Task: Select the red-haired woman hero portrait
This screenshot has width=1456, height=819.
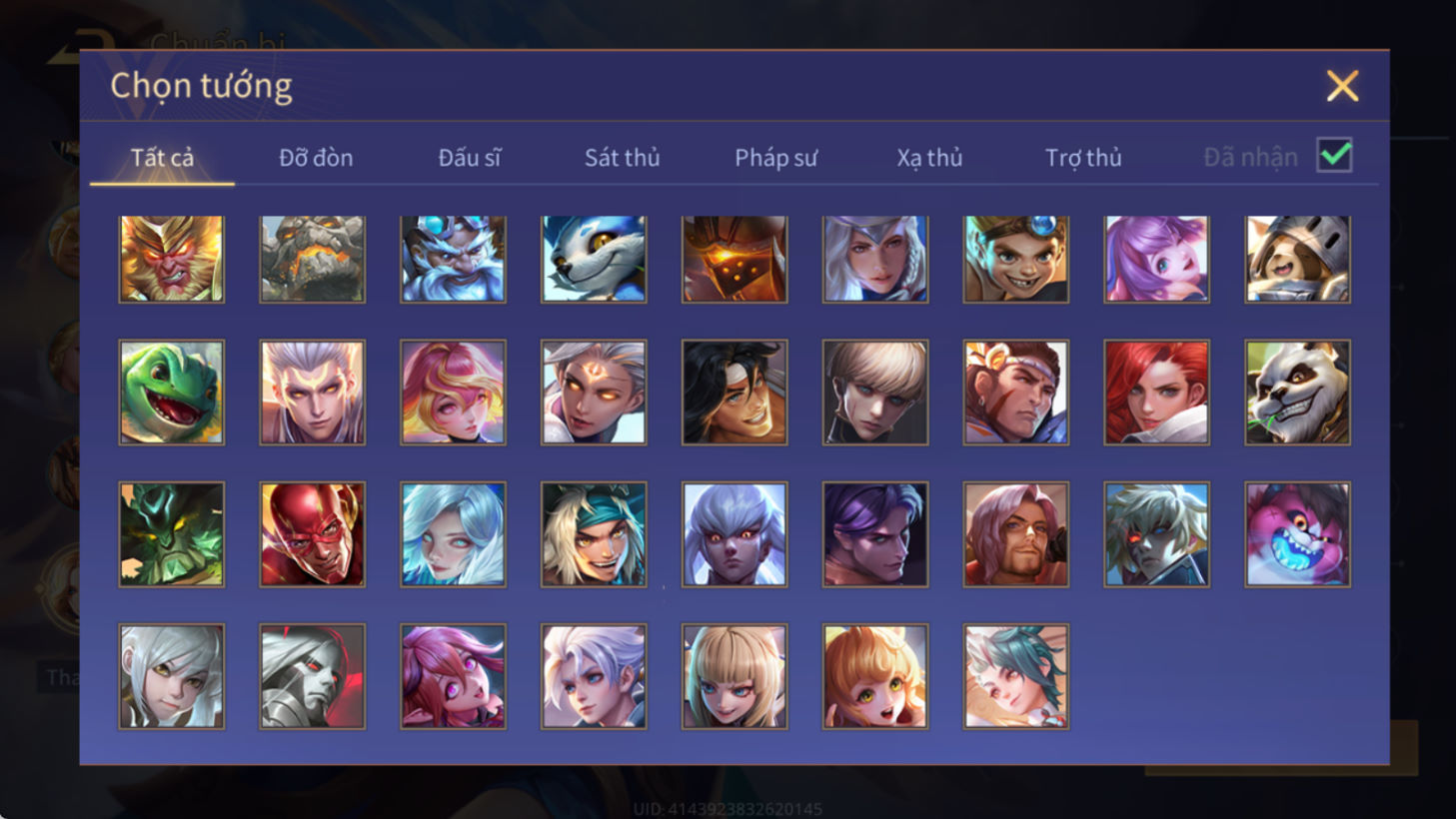Action: click(x=1156, y=393)
